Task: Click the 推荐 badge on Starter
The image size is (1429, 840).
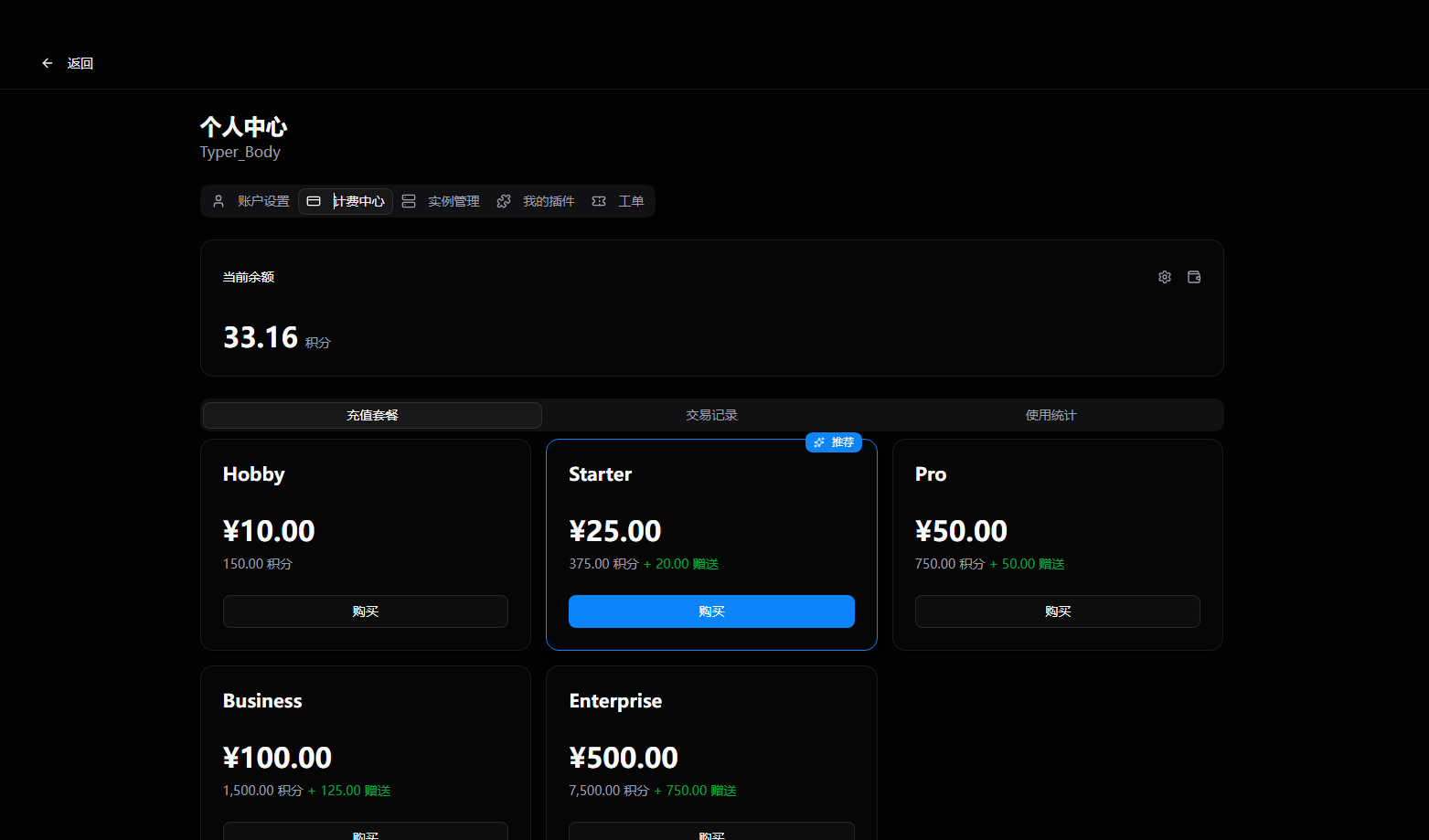Action: [834, 442]
